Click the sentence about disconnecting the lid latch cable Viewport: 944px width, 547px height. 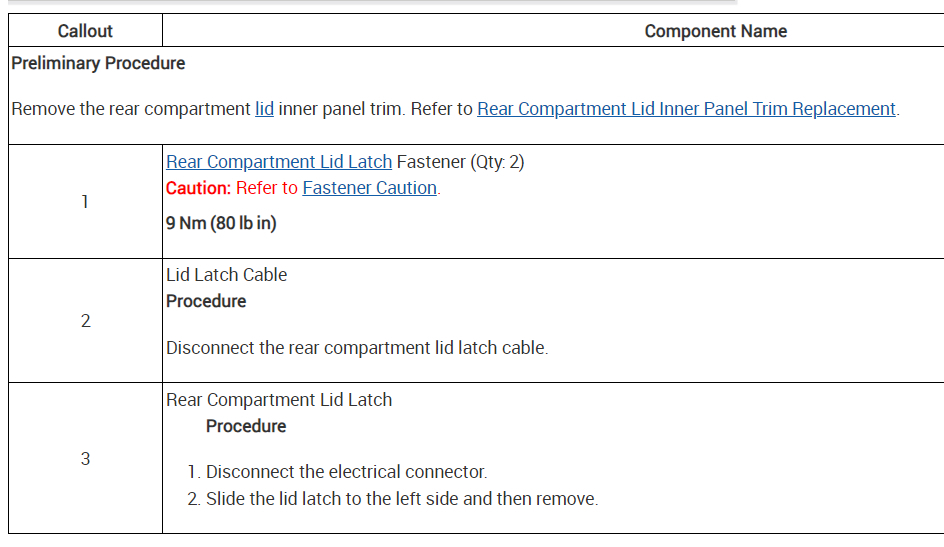click(357, 348)
